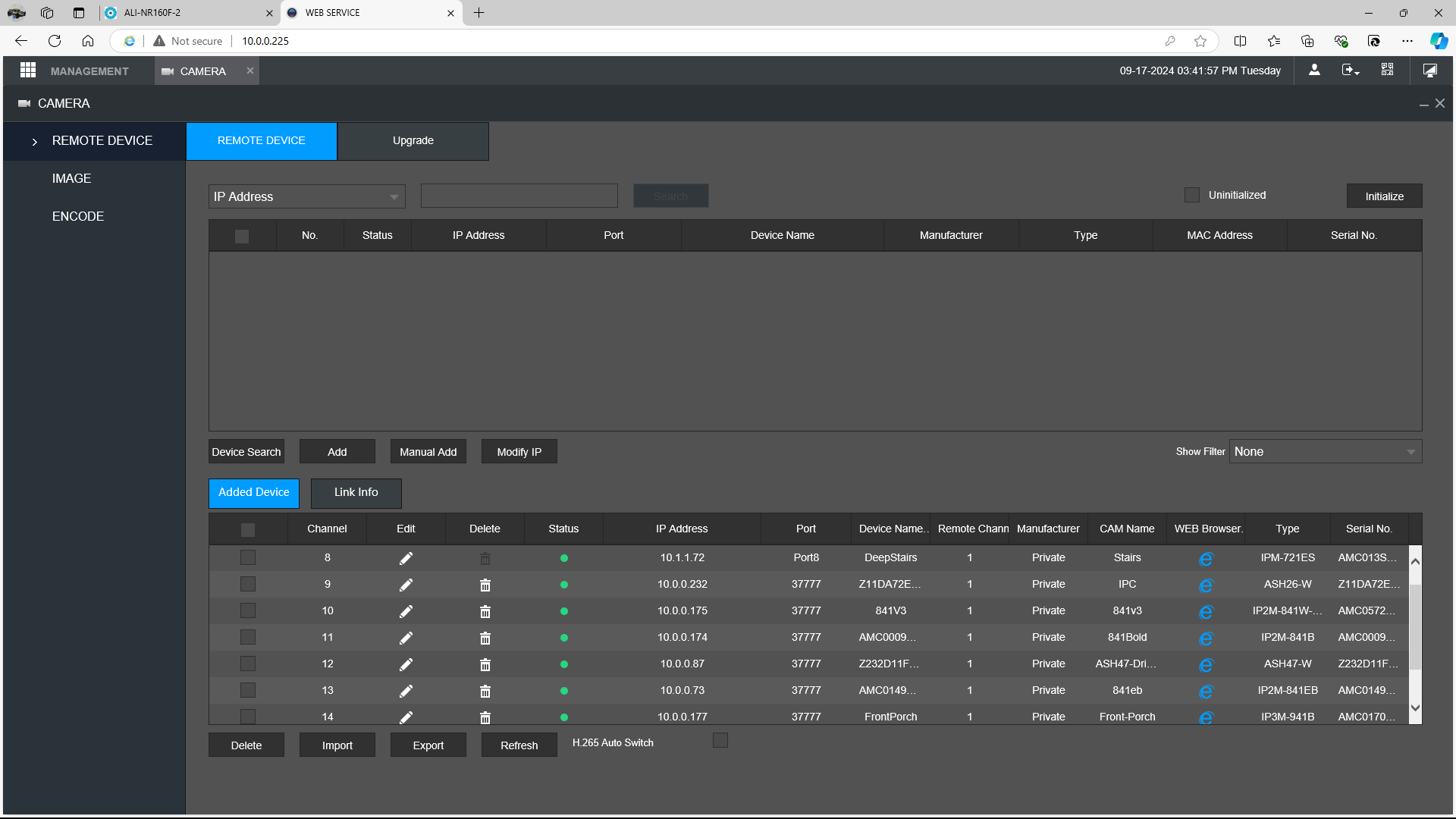This screenshot has width=1456, height=819.
Task: Go to the MANAGEMENT tab
Action: tap(89, 71)
